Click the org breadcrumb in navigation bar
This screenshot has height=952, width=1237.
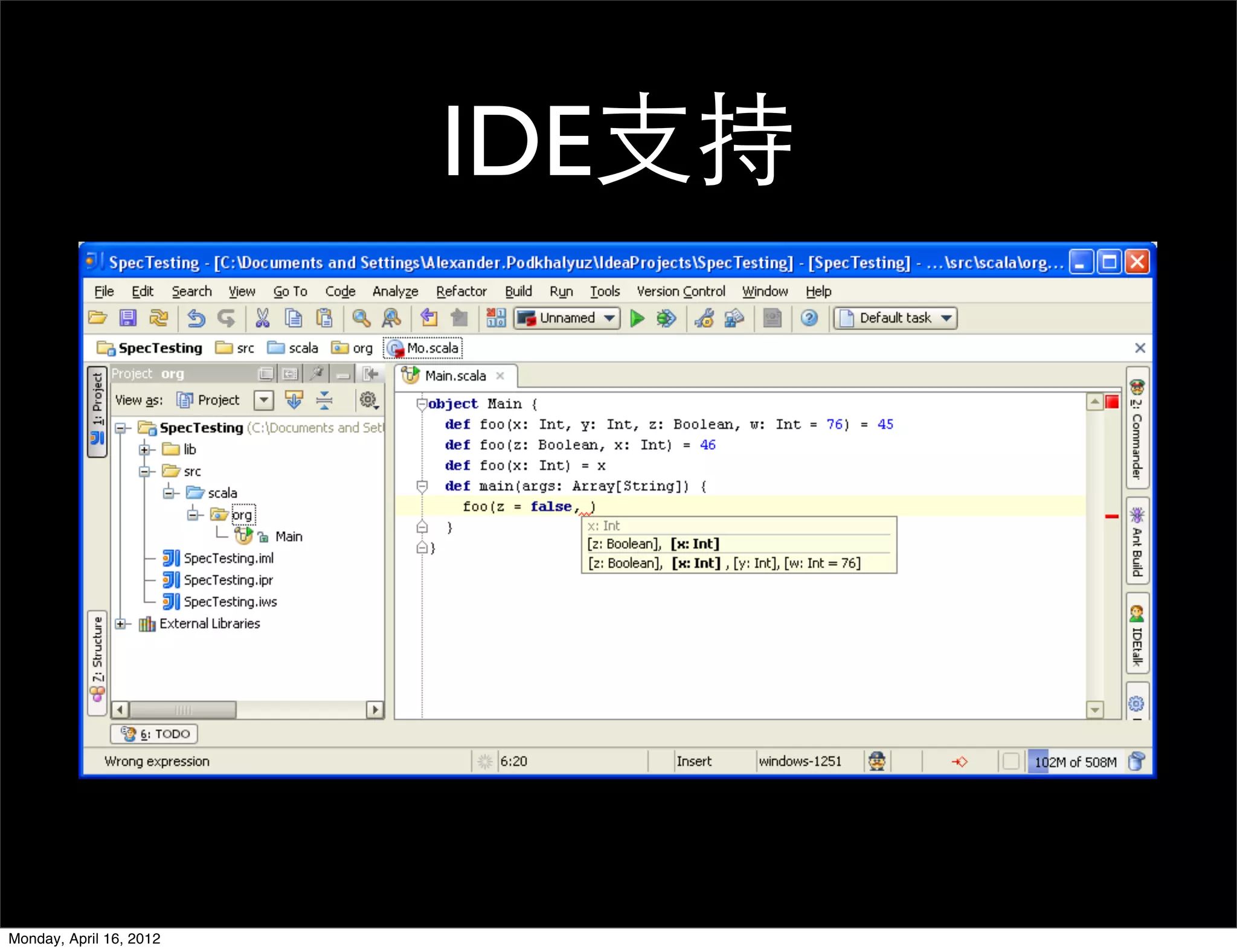point(352,348)
